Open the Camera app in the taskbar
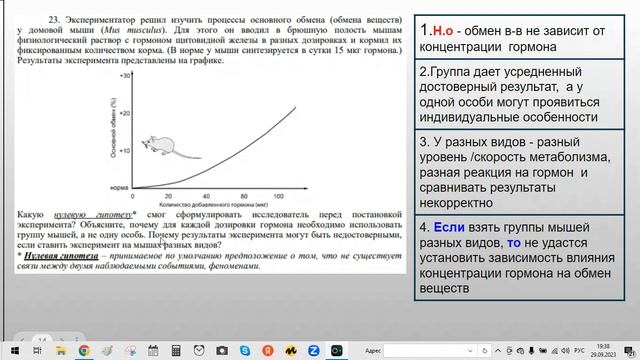The image size is (640, 360). 222,351
